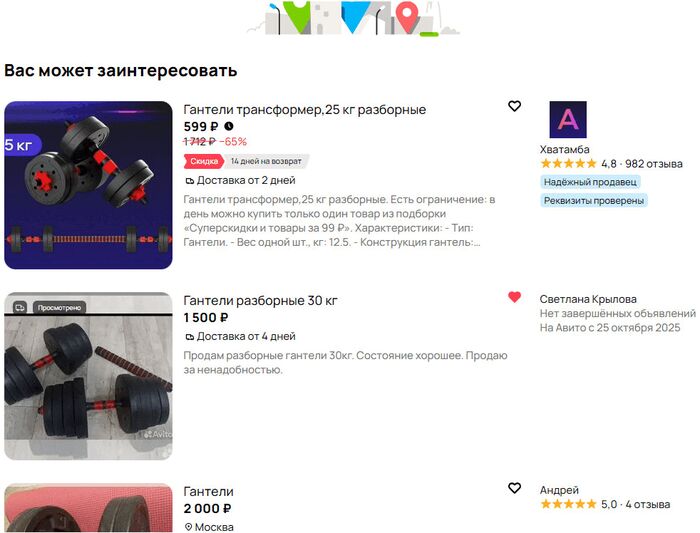
Task: Click the red 'Скидка' discount badge
Action: point(204,161)
